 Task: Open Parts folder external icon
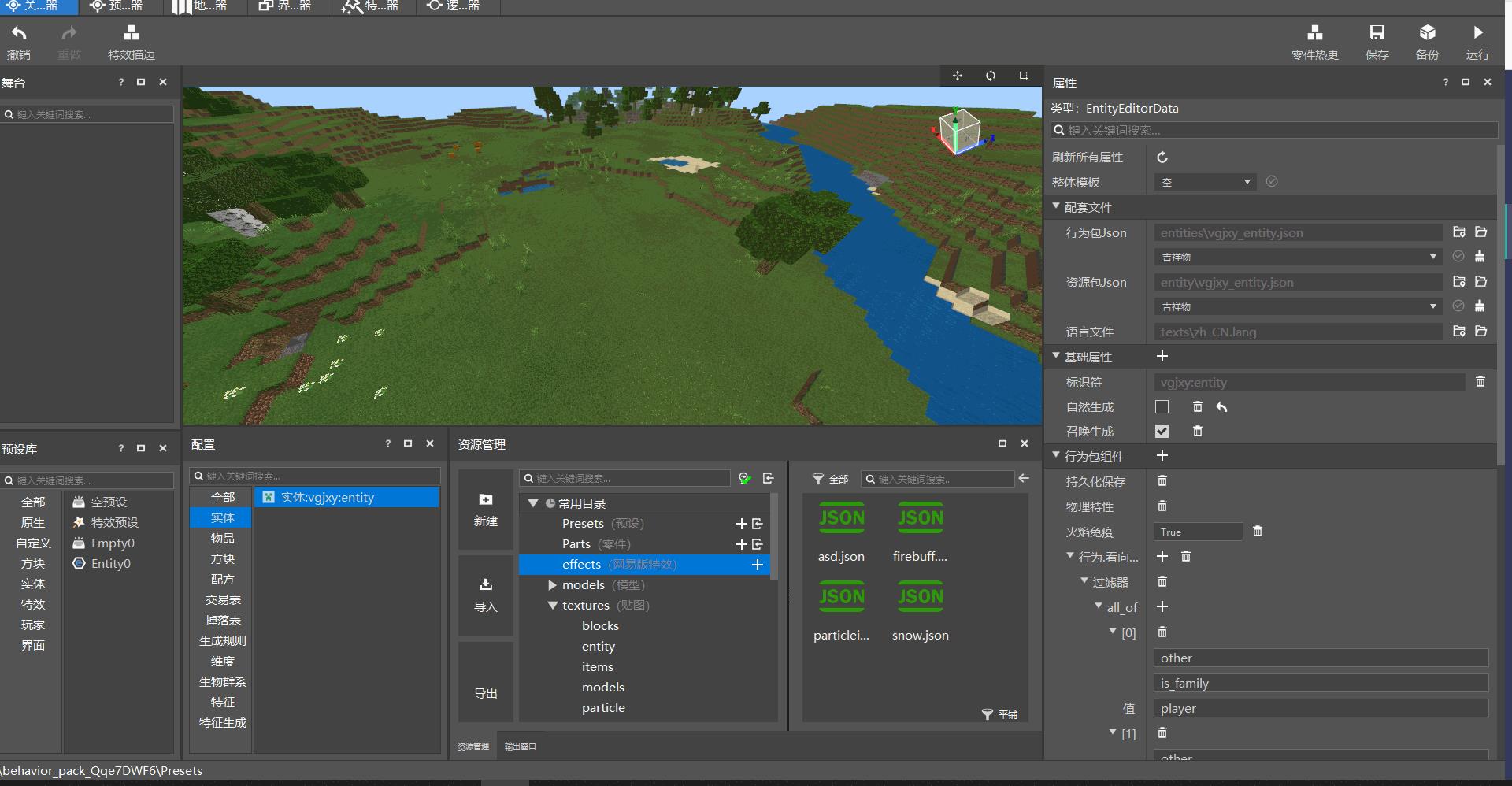click(758, 544)
